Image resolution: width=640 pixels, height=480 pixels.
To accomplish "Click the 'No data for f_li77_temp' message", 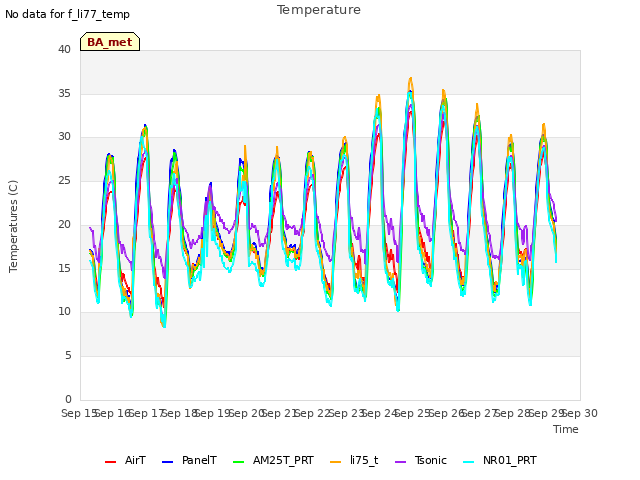I will pos(67,14).
